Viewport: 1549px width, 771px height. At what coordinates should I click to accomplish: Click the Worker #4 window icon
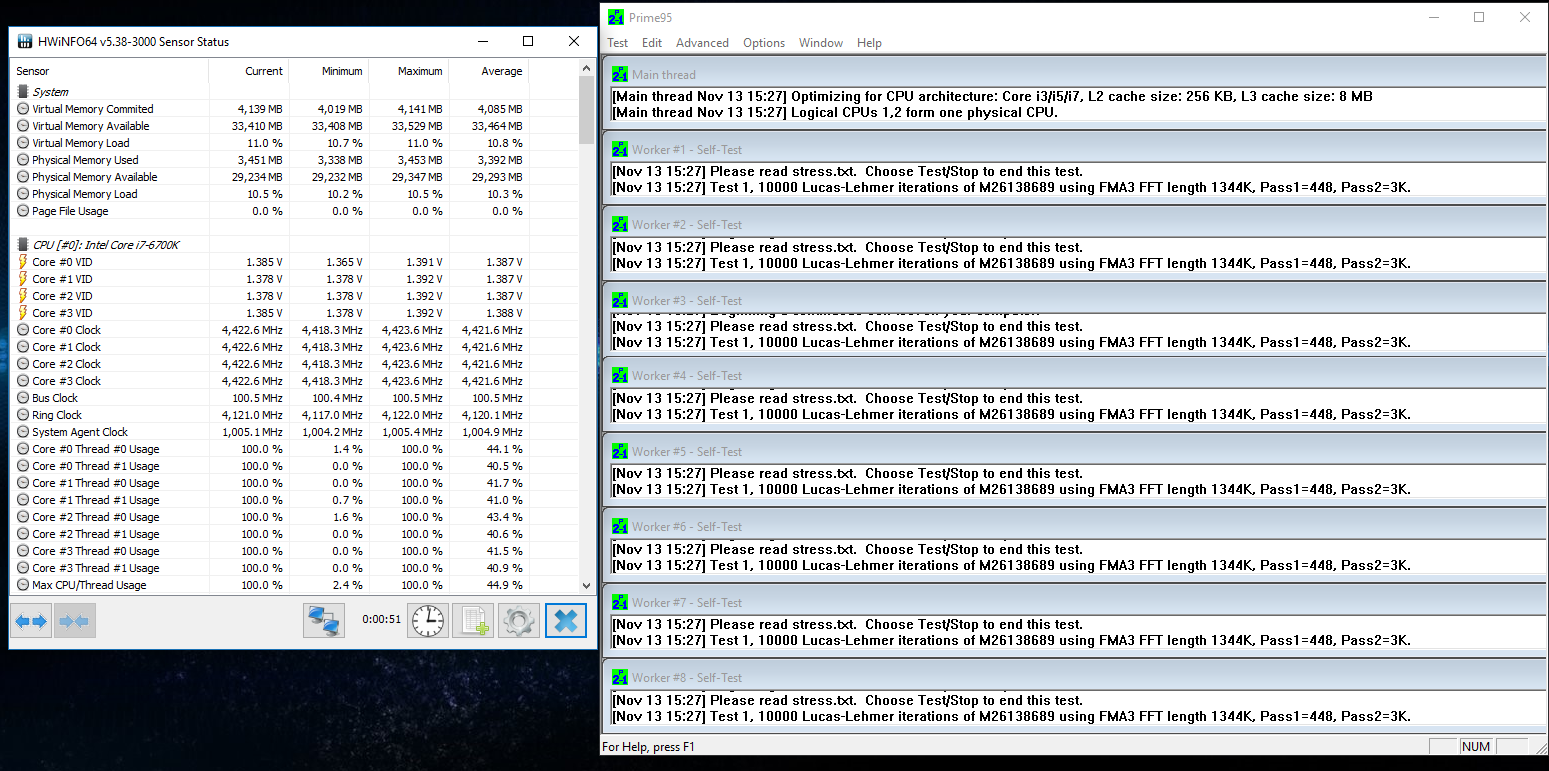tap(620, 376)
